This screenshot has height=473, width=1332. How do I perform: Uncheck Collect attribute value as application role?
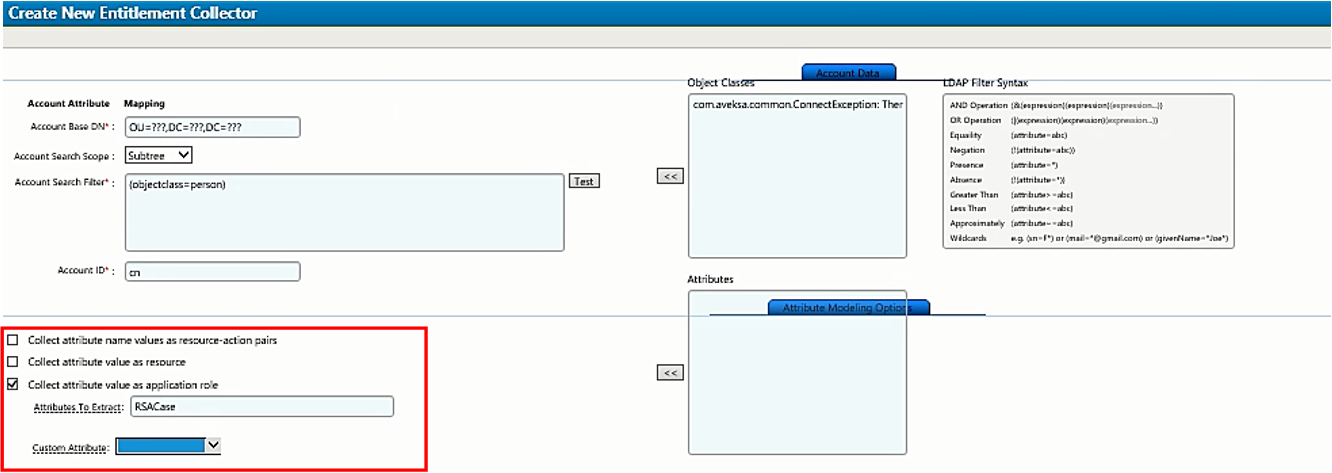[13, 384]
